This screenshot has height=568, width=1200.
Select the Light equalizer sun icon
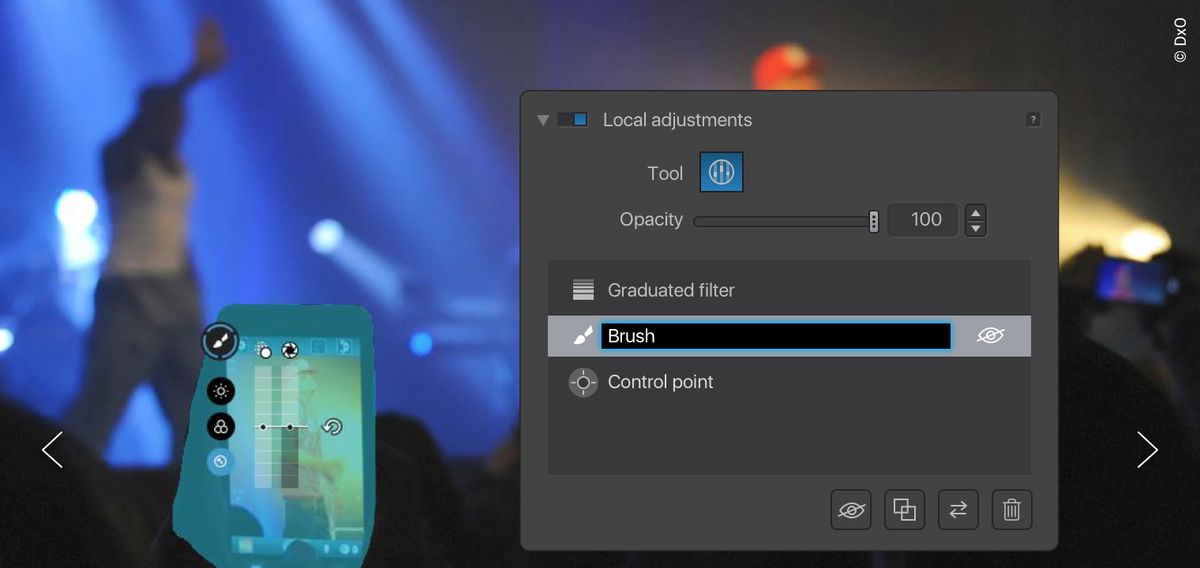pyautogui.click(x=221, y=392)
